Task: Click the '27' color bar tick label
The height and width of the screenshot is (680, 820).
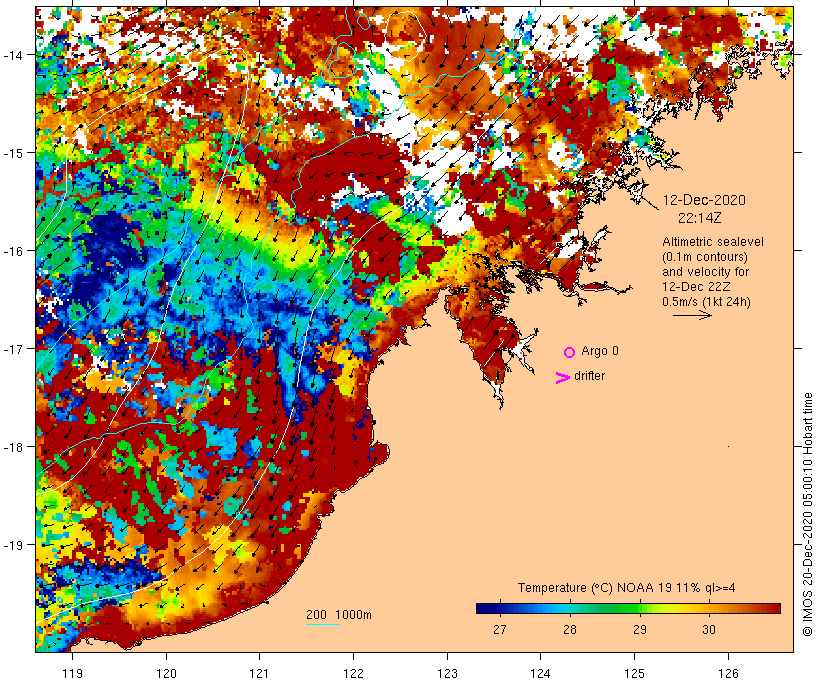Action: click(x=500, y=629)
